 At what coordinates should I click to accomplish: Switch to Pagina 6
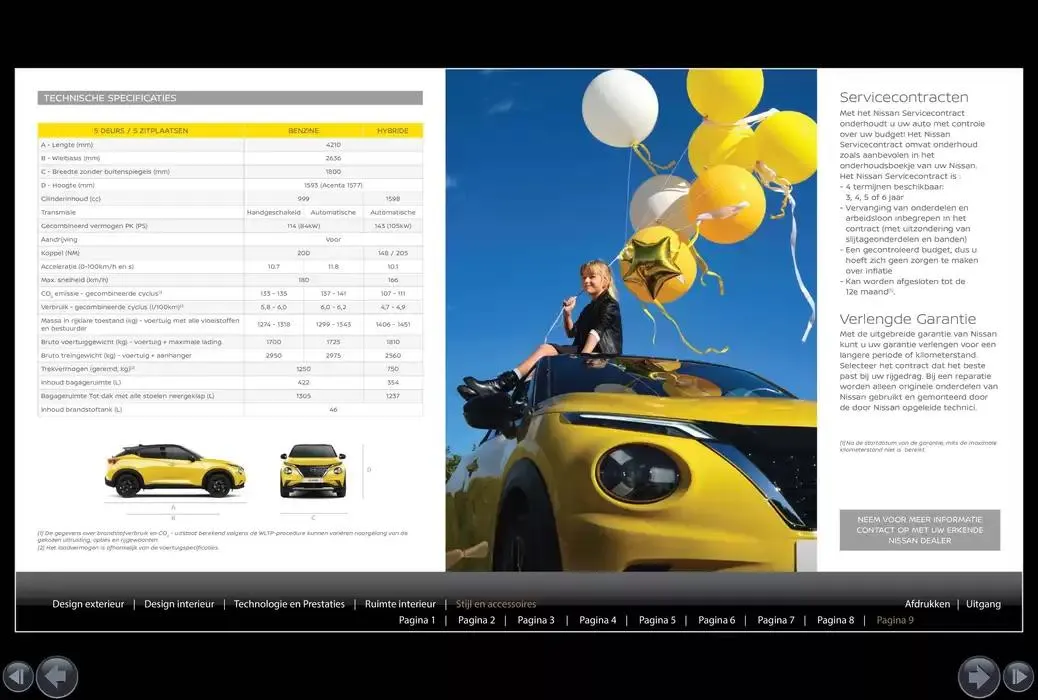716,620
